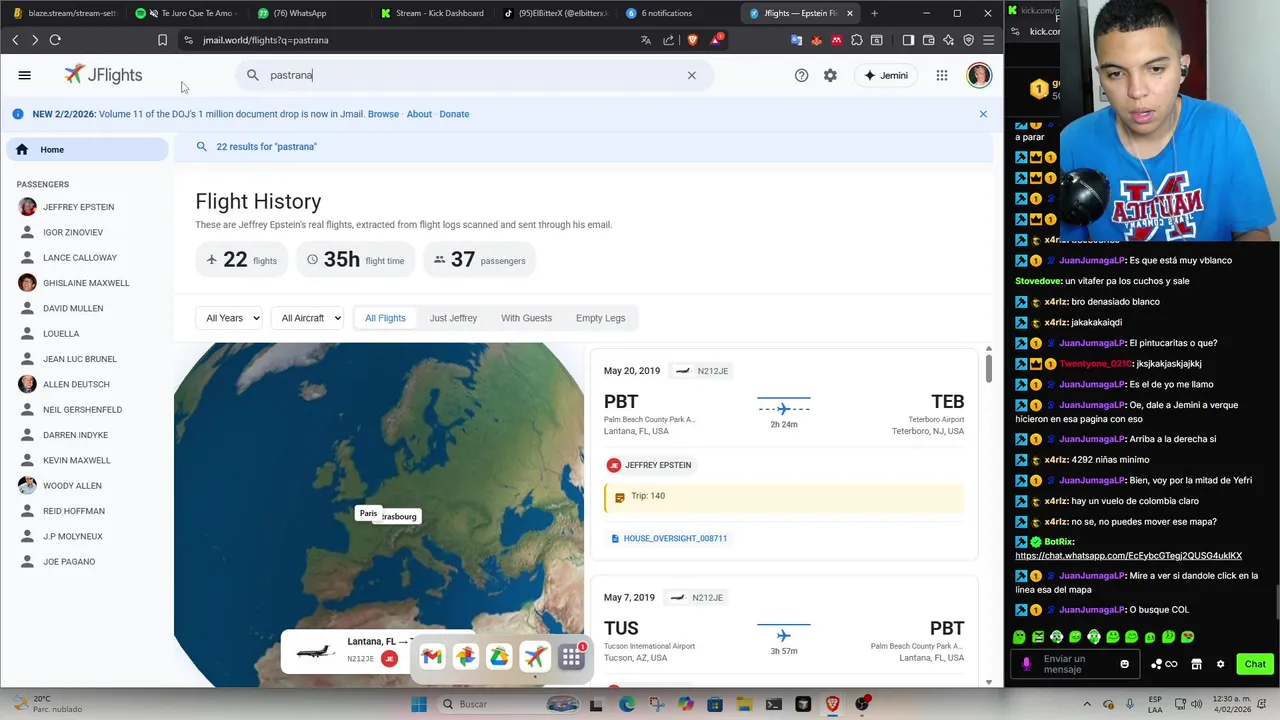This screenshot has width=1280, height=720.
Task: Select passenger Joe Pagano in the sidebar
Action: pos(69,562)
